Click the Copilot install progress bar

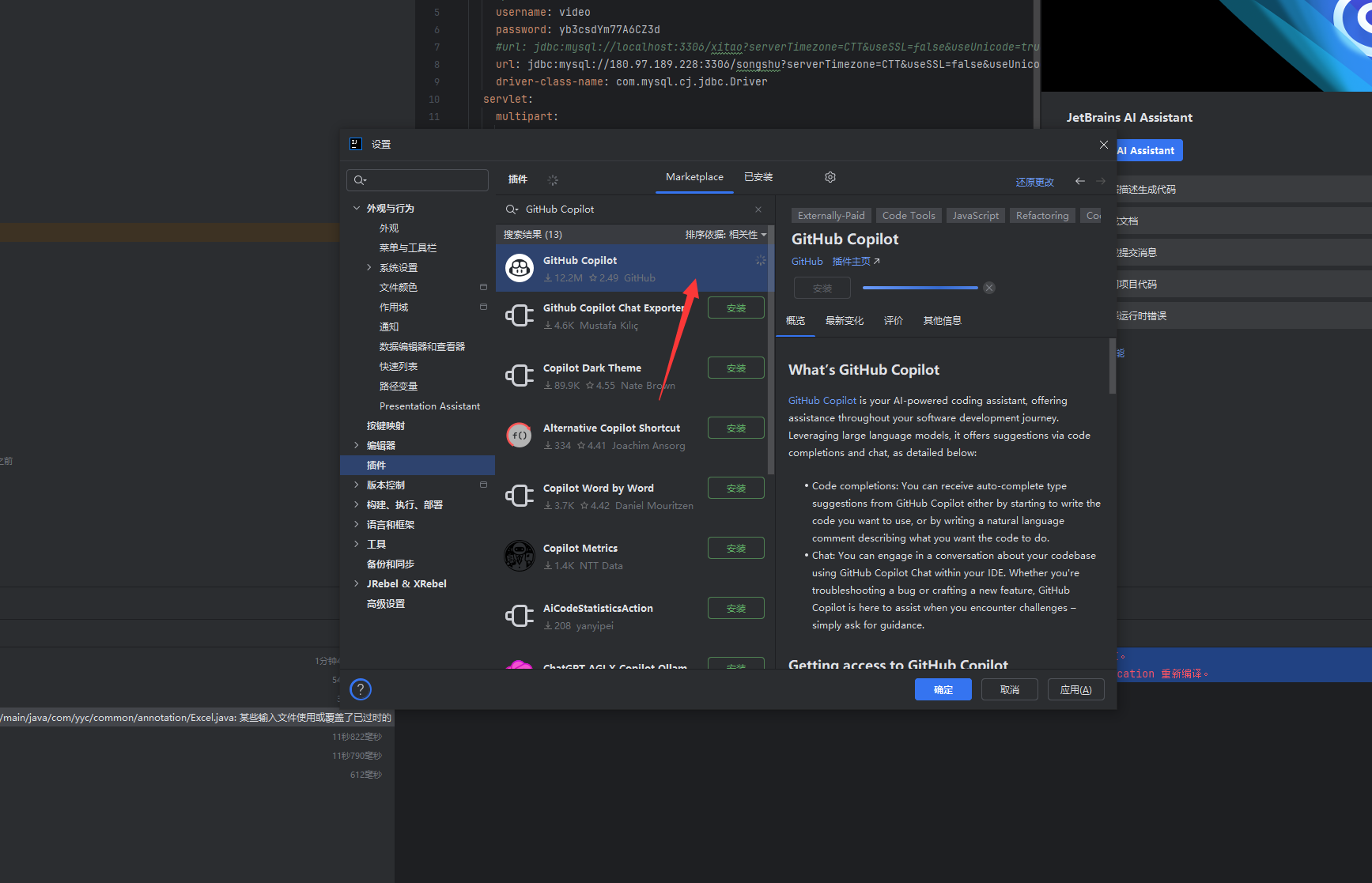920,288
